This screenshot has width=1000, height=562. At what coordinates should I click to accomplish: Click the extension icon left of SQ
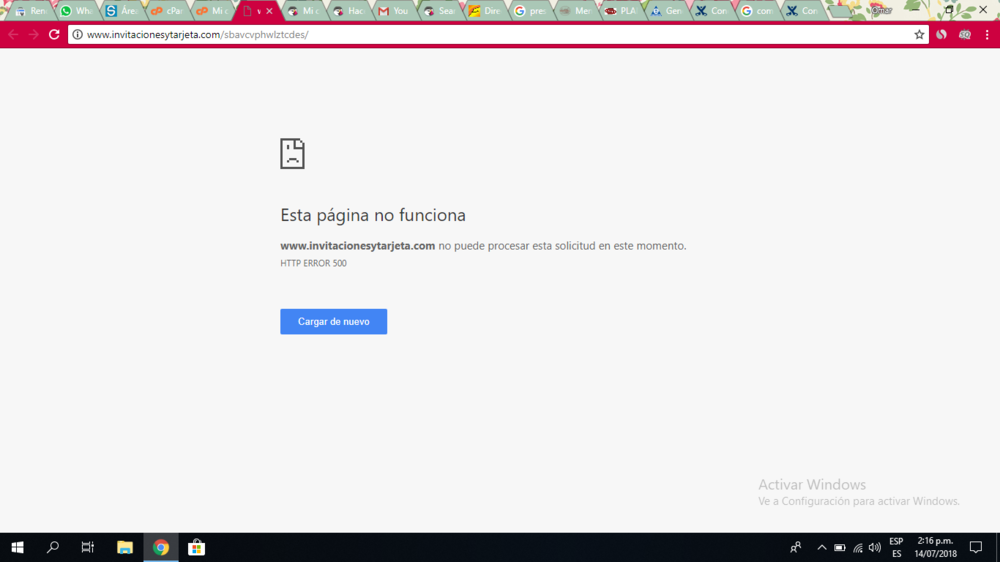click(941, 34)
